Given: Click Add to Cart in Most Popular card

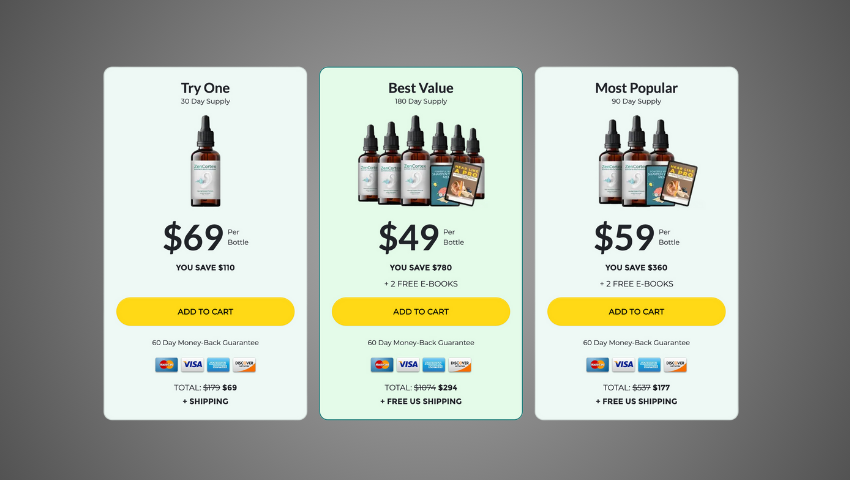Looking at the screenshot, I should point(636,311).
